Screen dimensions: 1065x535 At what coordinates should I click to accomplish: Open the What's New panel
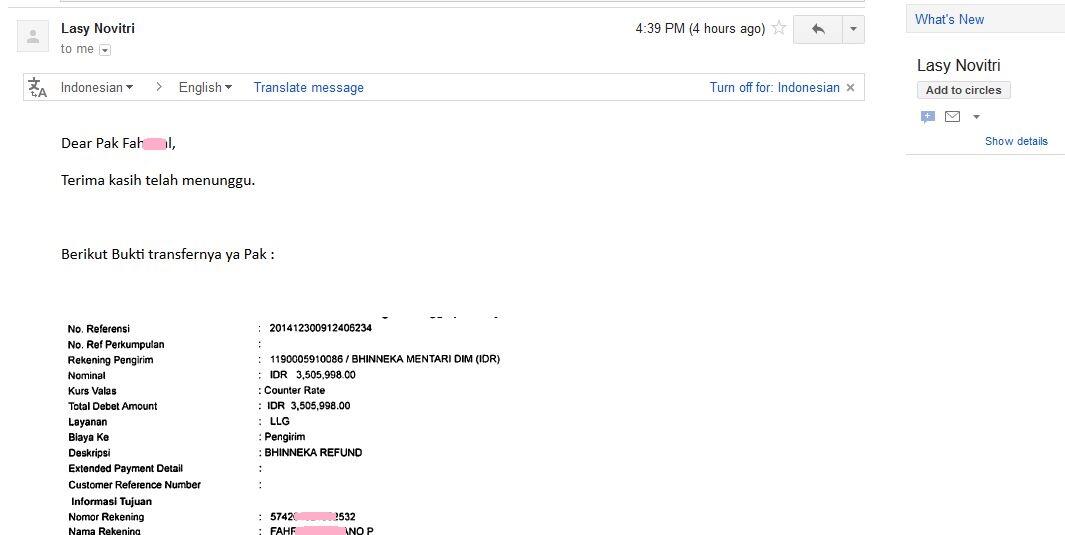[x=949, y=20]
